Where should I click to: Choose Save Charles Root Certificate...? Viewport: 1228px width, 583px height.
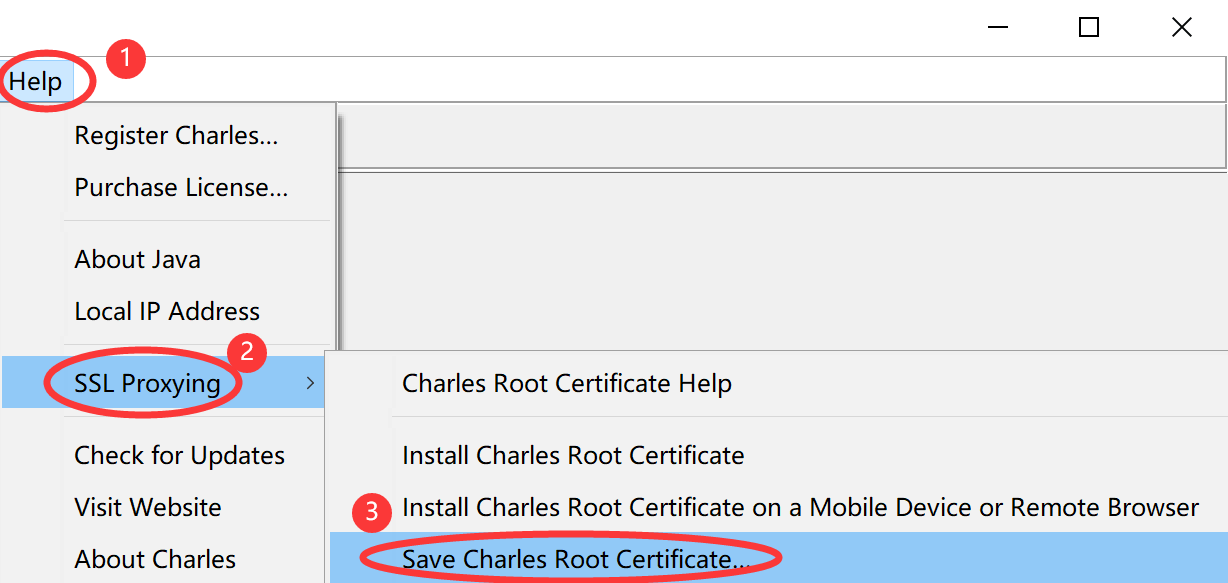pyautogui.click(x=779, y=559)
